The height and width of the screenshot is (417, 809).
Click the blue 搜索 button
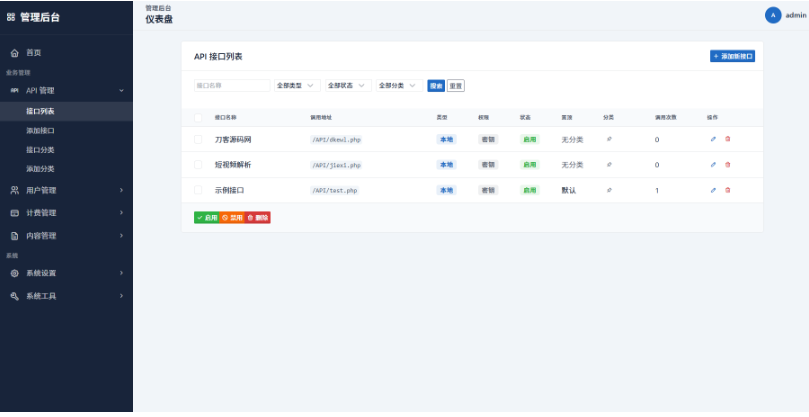(x=436, y=86)
